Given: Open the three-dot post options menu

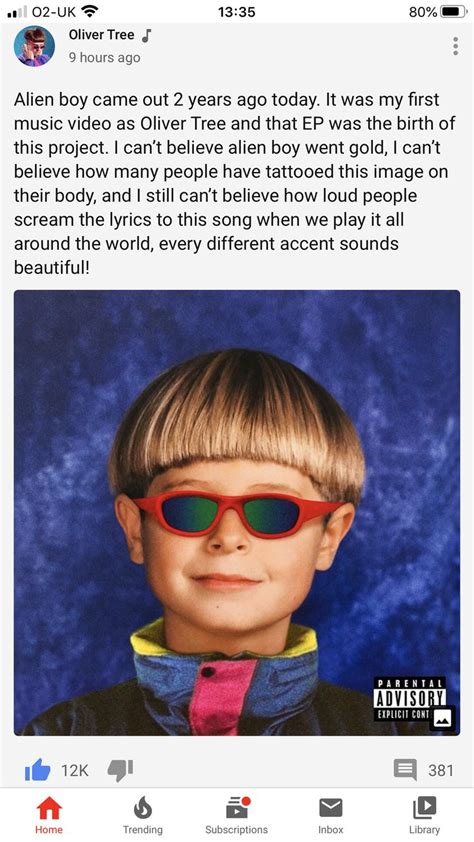Looking at the screenshot, I should pos(455,46).
